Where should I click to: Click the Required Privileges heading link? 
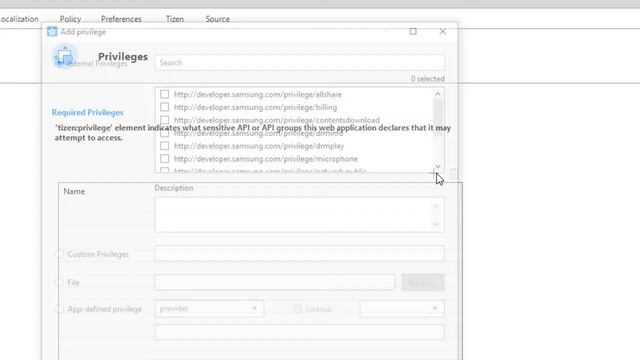click(x=87, y=112)
